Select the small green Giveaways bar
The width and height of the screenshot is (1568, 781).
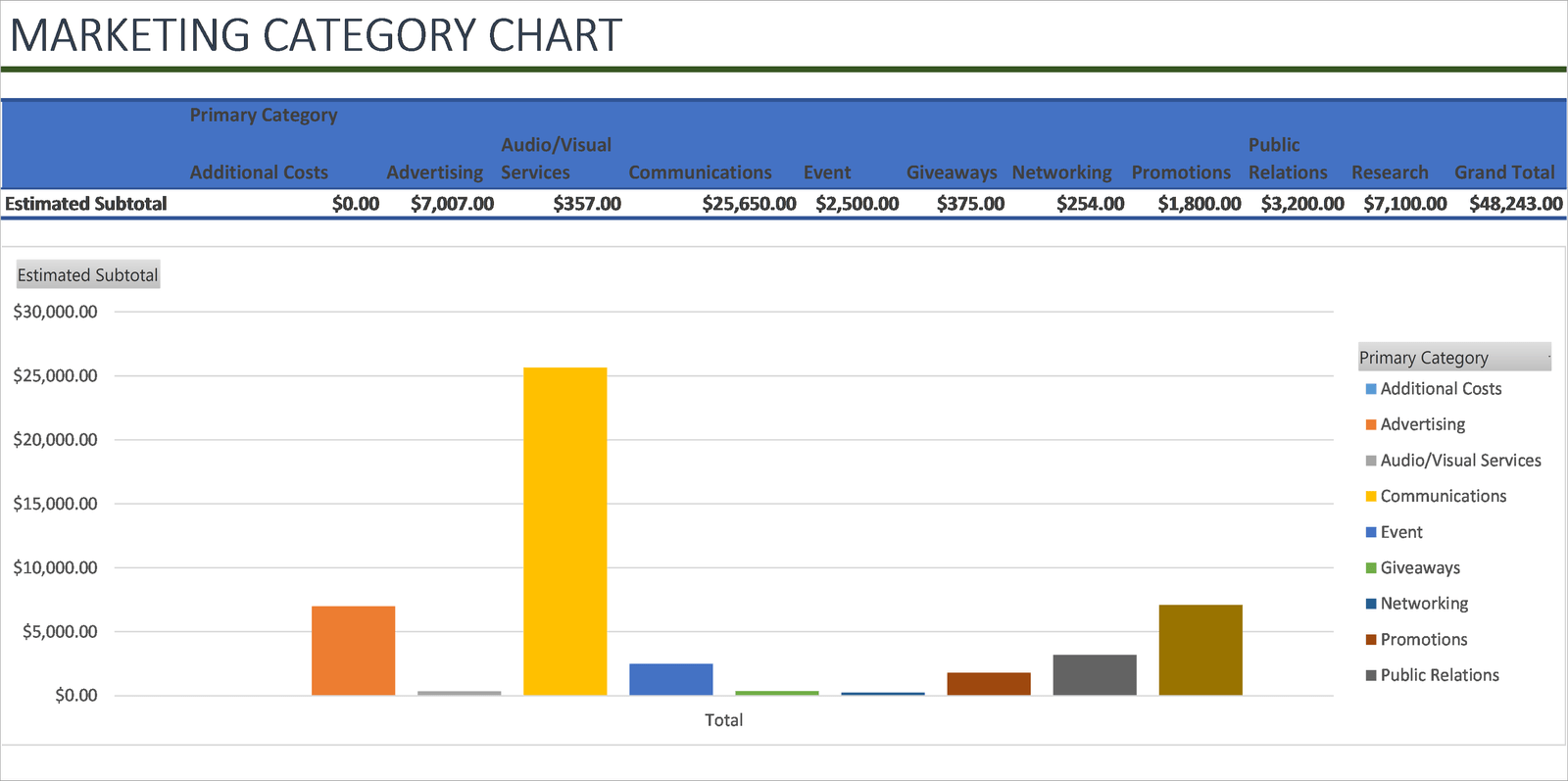777,693
